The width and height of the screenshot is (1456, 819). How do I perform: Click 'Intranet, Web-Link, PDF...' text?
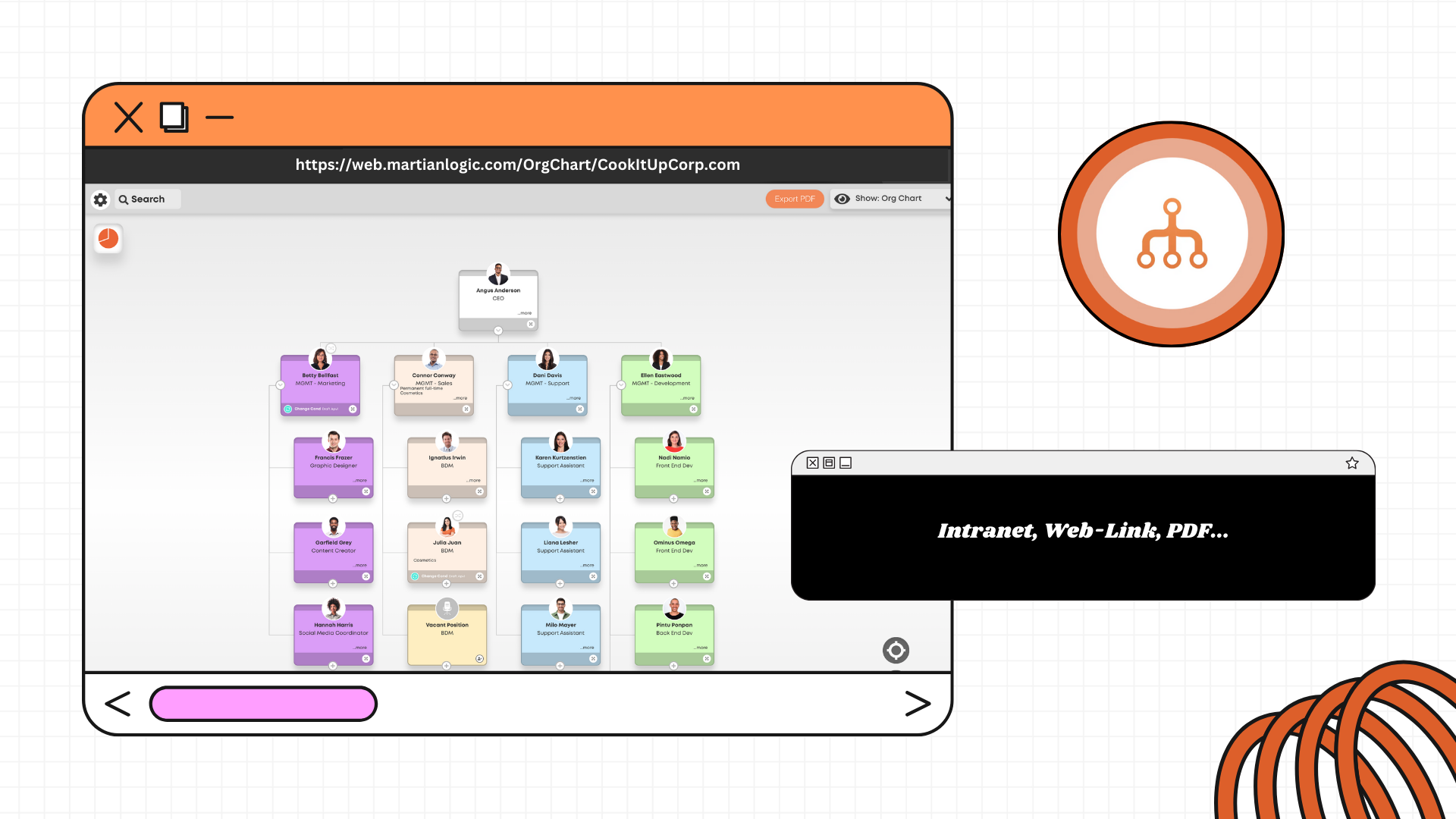click(x=1083, y=531)
